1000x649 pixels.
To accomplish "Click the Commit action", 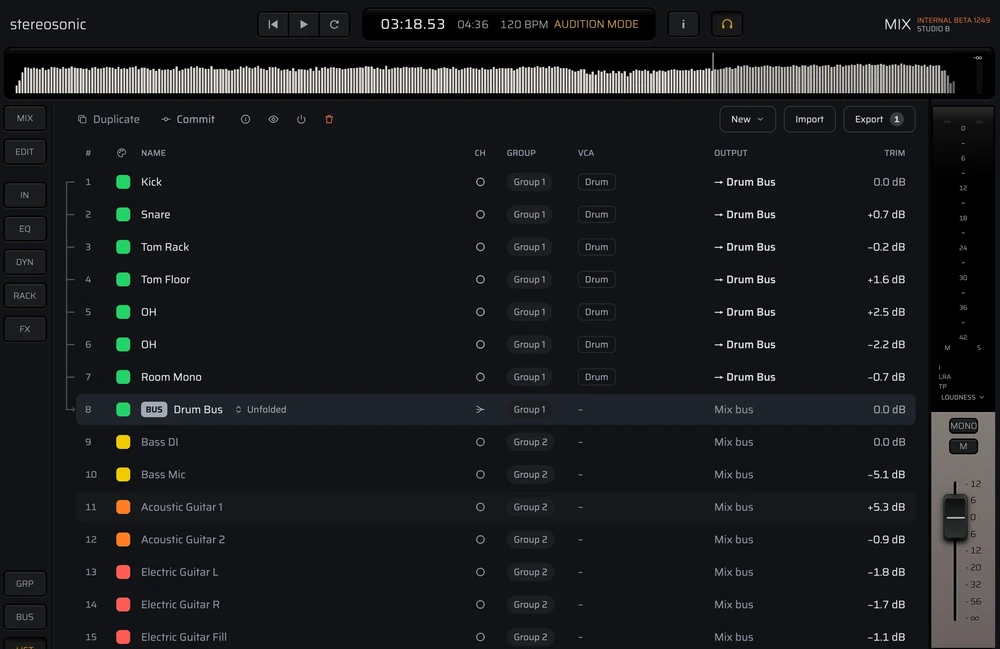I will point(188,119).
